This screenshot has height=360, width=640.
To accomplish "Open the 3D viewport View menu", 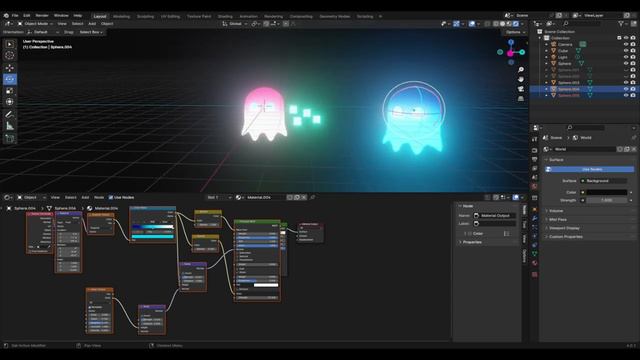I will (x=62, y=24).
